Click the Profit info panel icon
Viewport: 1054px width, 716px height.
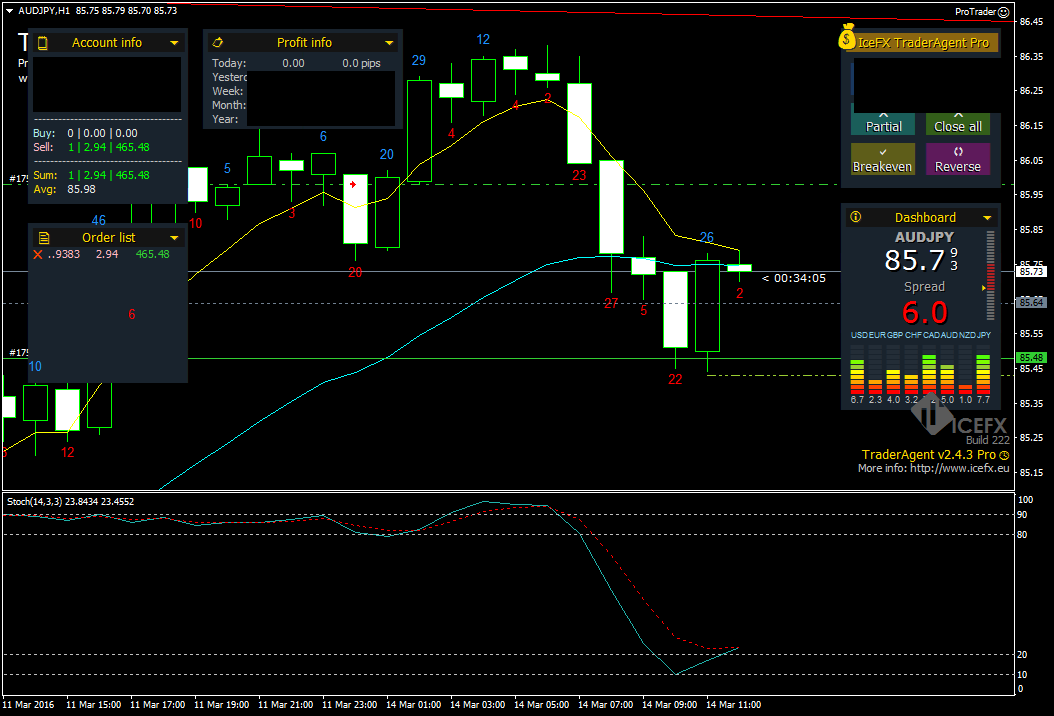(218, 42)
